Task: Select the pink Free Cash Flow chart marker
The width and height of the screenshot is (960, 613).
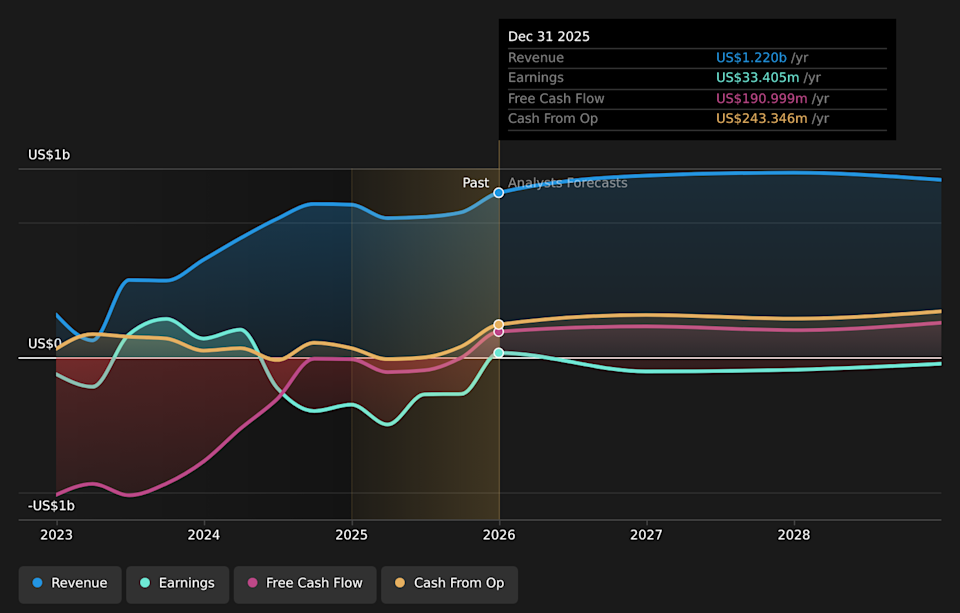Action: tap(498, 330)
